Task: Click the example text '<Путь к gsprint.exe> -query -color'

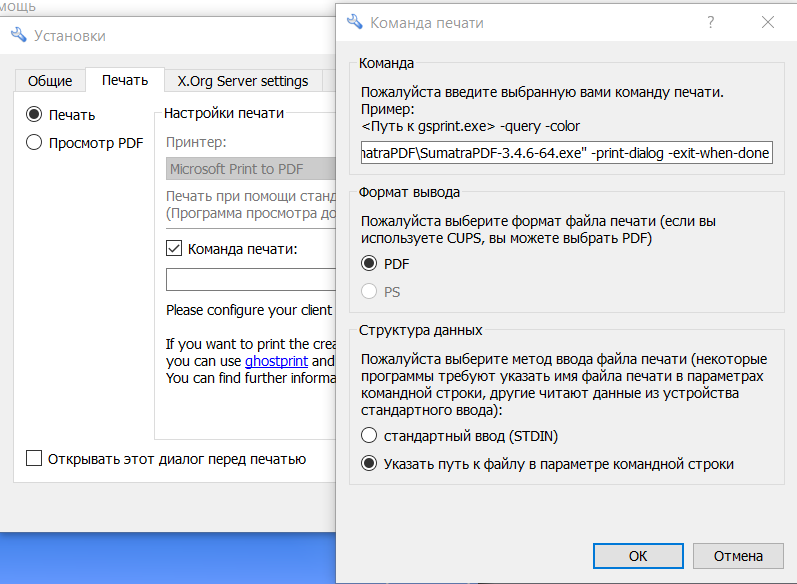Action: tap(471, 126)
